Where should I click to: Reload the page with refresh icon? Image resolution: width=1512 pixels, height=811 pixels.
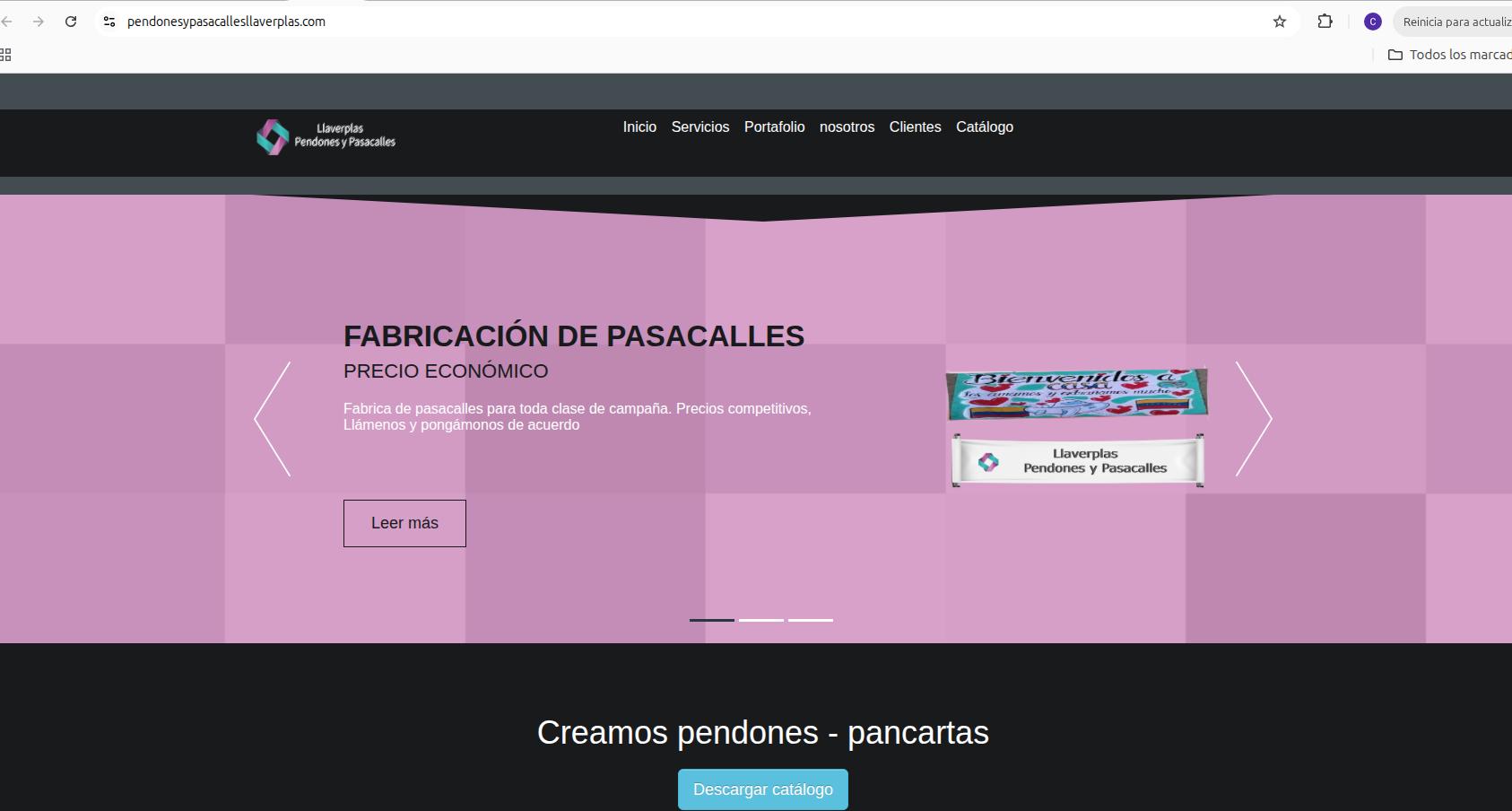71,22
